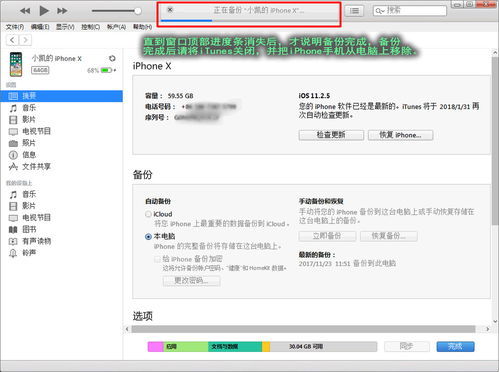
Task: Select 摘要 in the sidebar
Action: point(61,96)
